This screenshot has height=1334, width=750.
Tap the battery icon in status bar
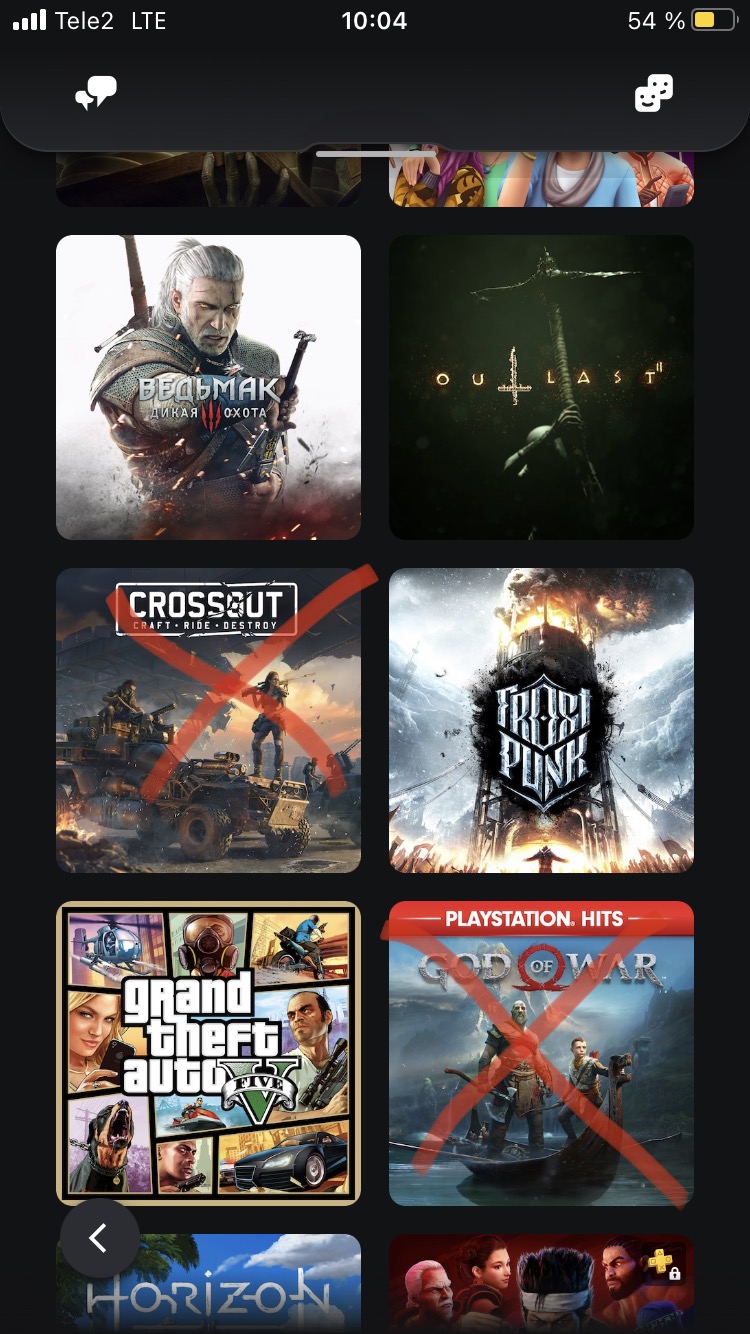tap(714, 20)
